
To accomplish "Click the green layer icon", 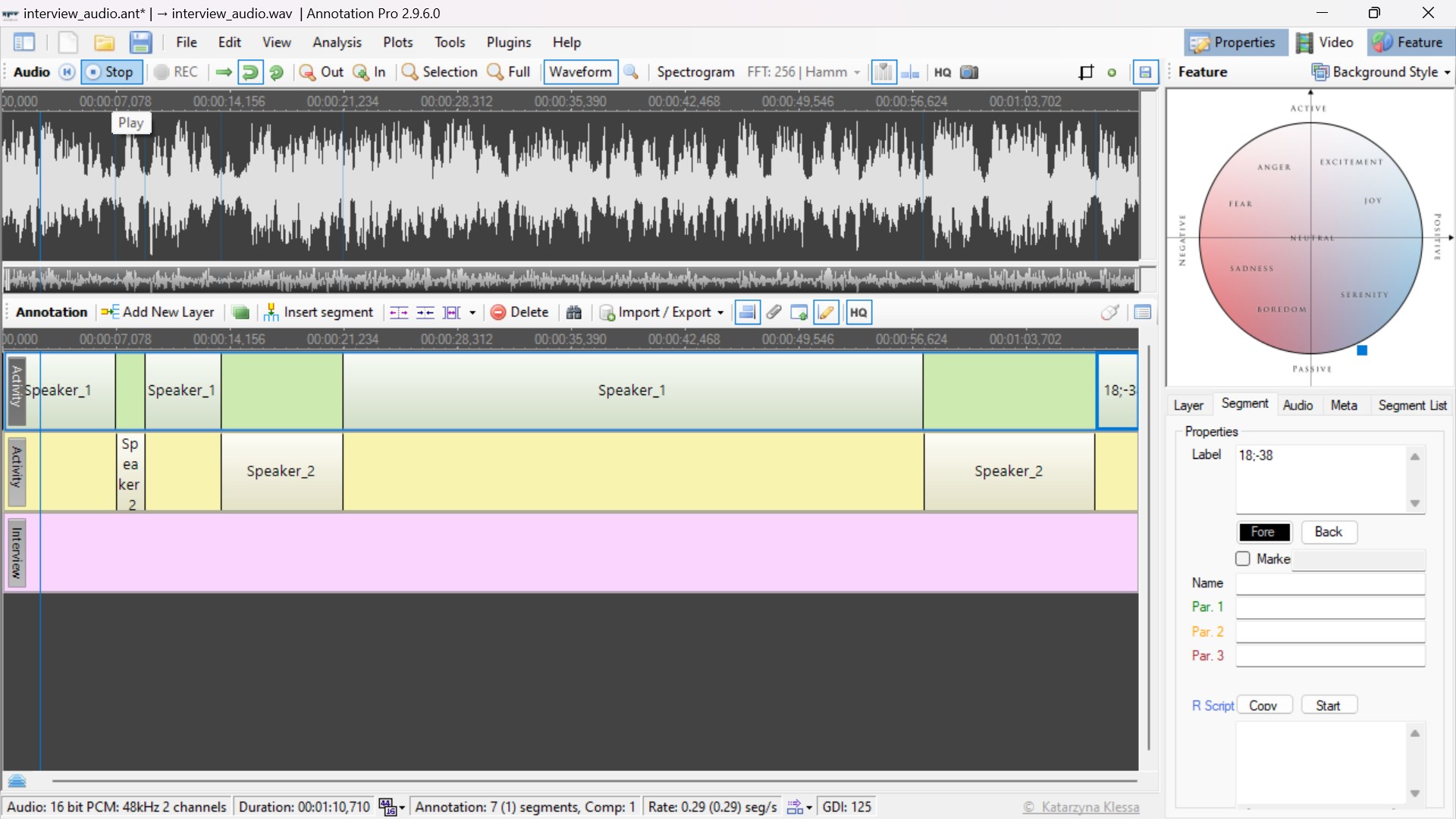I will (240, 312).
